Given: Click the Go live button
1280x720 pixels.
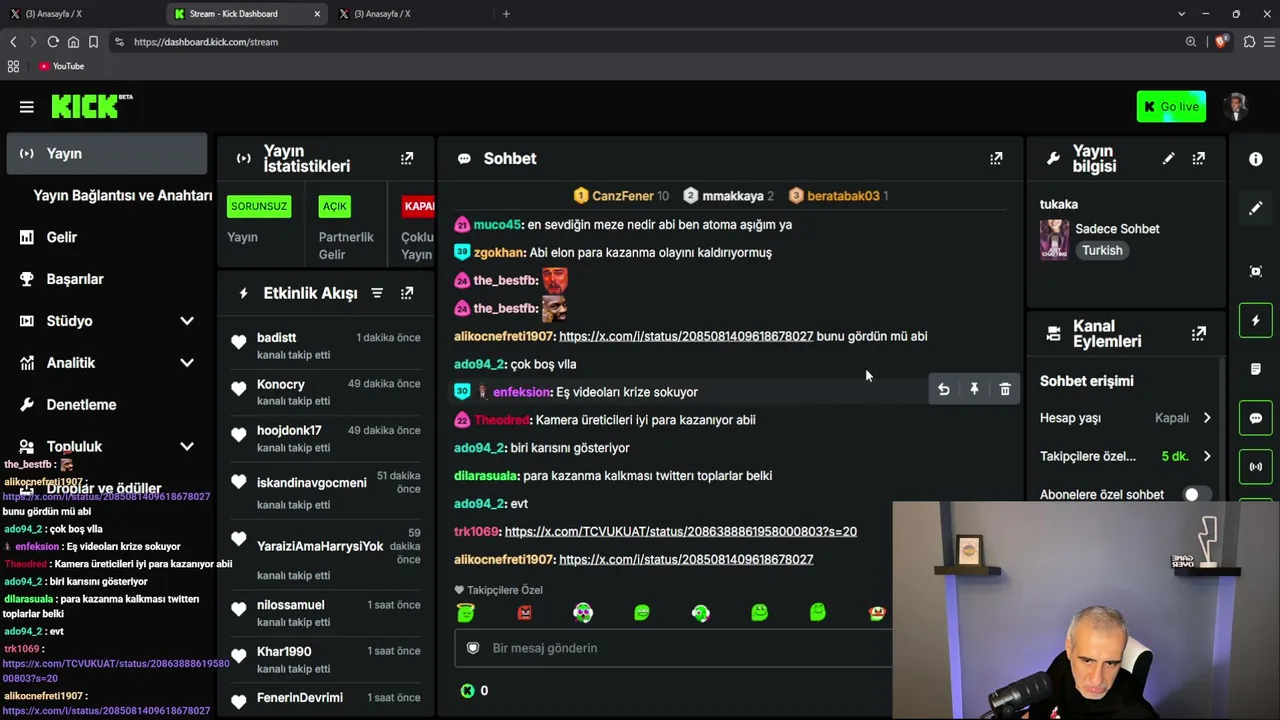Looking at the screenshot, I should coord(1171,107).
